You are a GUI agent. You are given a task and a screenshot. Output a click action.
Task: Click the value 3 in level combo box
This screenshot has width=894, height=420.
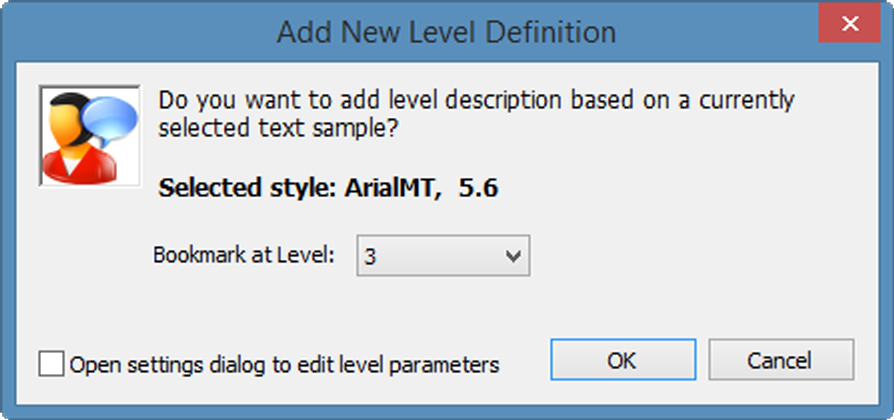click(371, 256)
